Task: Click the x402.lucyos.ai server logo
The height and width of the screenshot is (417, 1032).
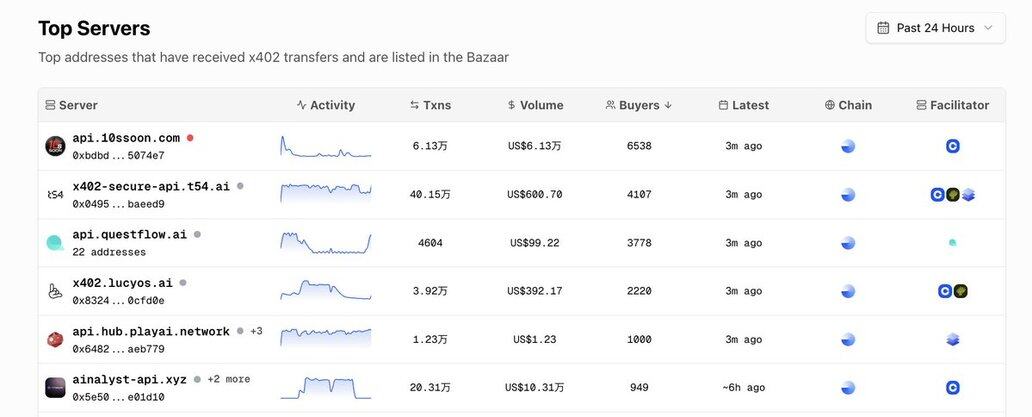Action: [x=55, y=291]
